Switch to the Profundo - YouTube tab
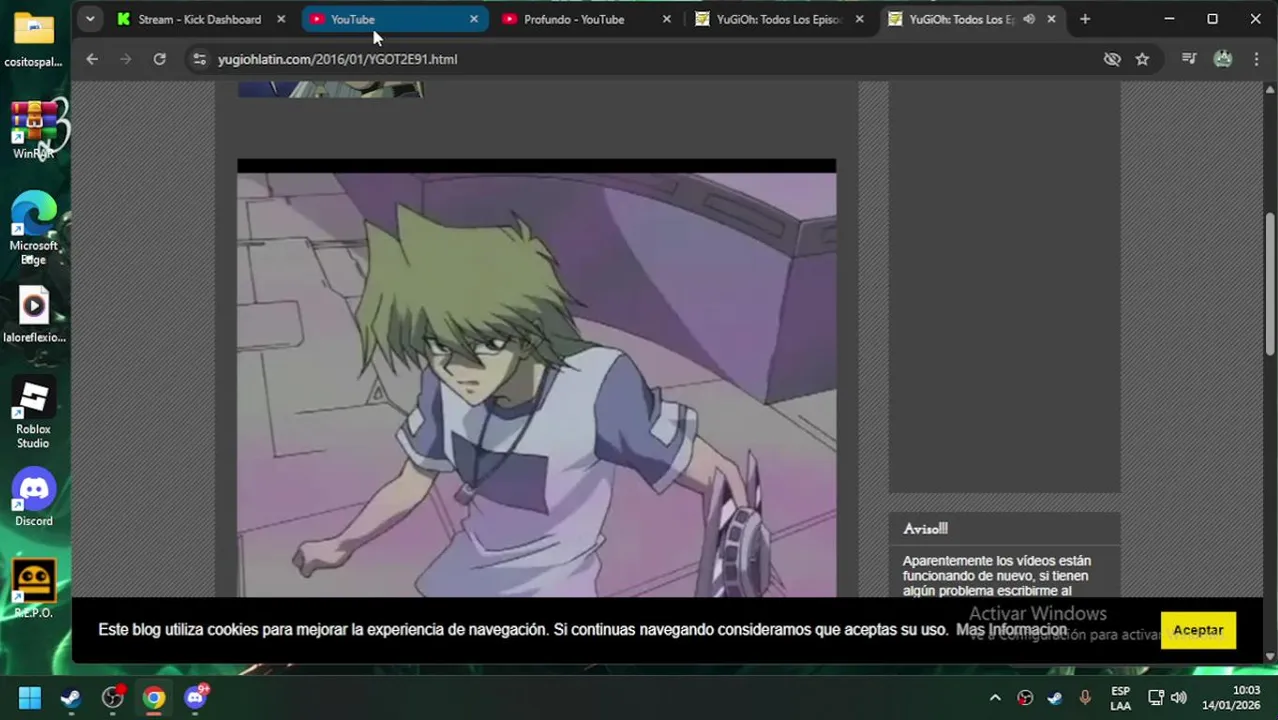Screen dimensions: 1278x720 (x=586, y=19)
